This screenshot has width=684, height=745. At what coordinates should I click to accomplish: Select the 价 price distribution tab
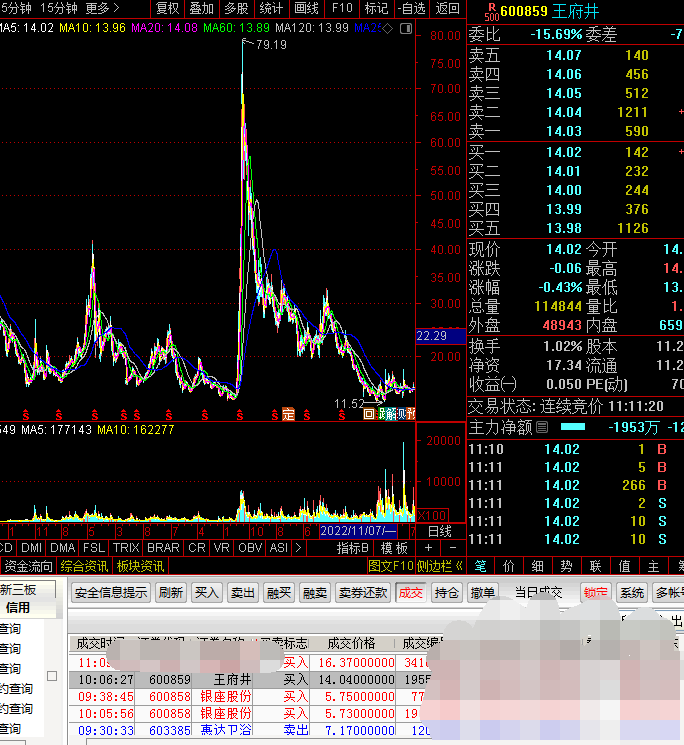point(509,566)
